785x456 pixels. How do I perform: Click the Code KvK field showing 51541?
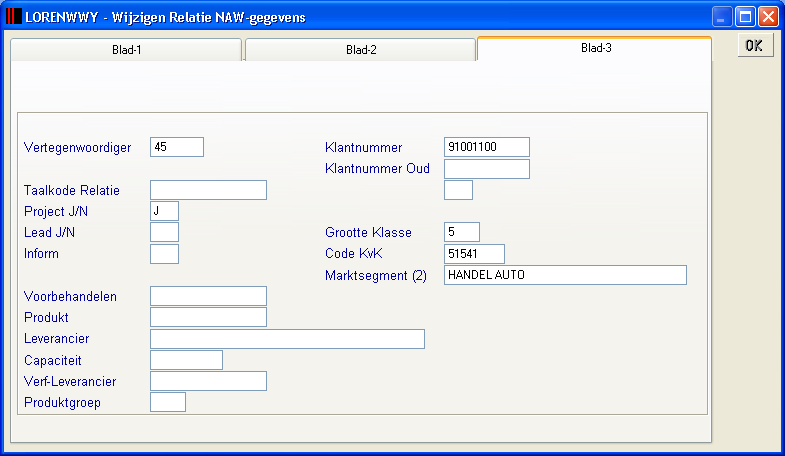(x=474, y=254)
